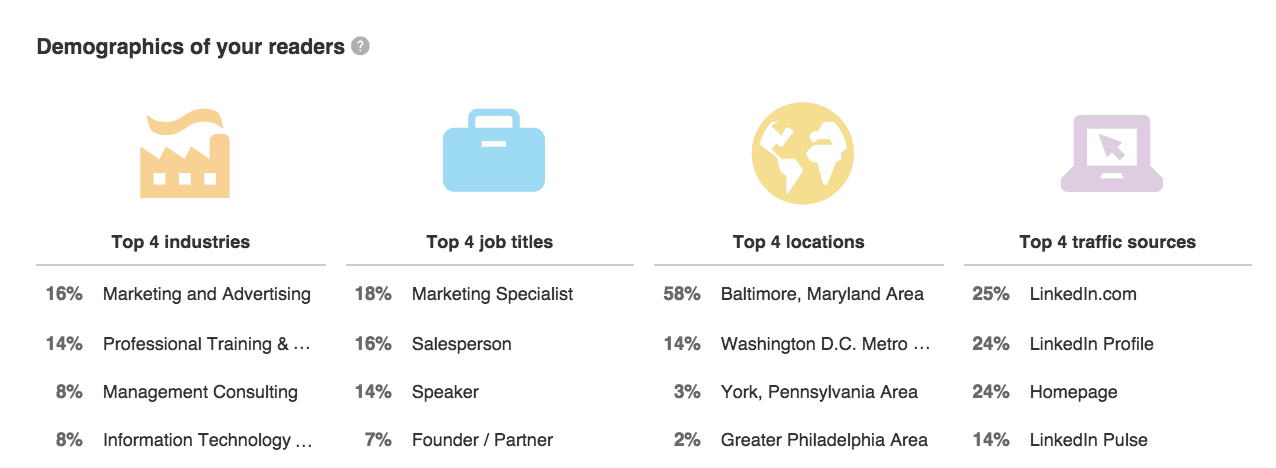The image size is (1276, 468).
Task: Click the yellow globe locations icon
Action: [x=803, y=153]
